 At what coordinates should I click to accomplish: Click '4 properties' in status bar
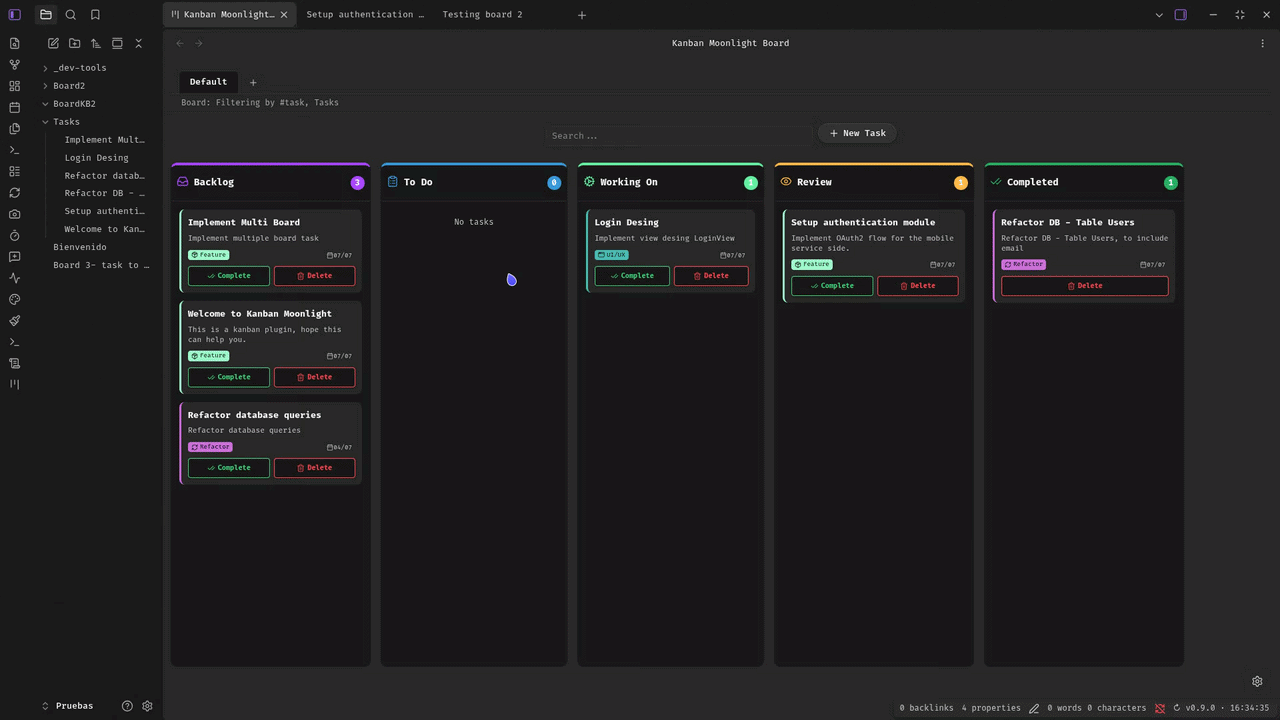[991, 708]
